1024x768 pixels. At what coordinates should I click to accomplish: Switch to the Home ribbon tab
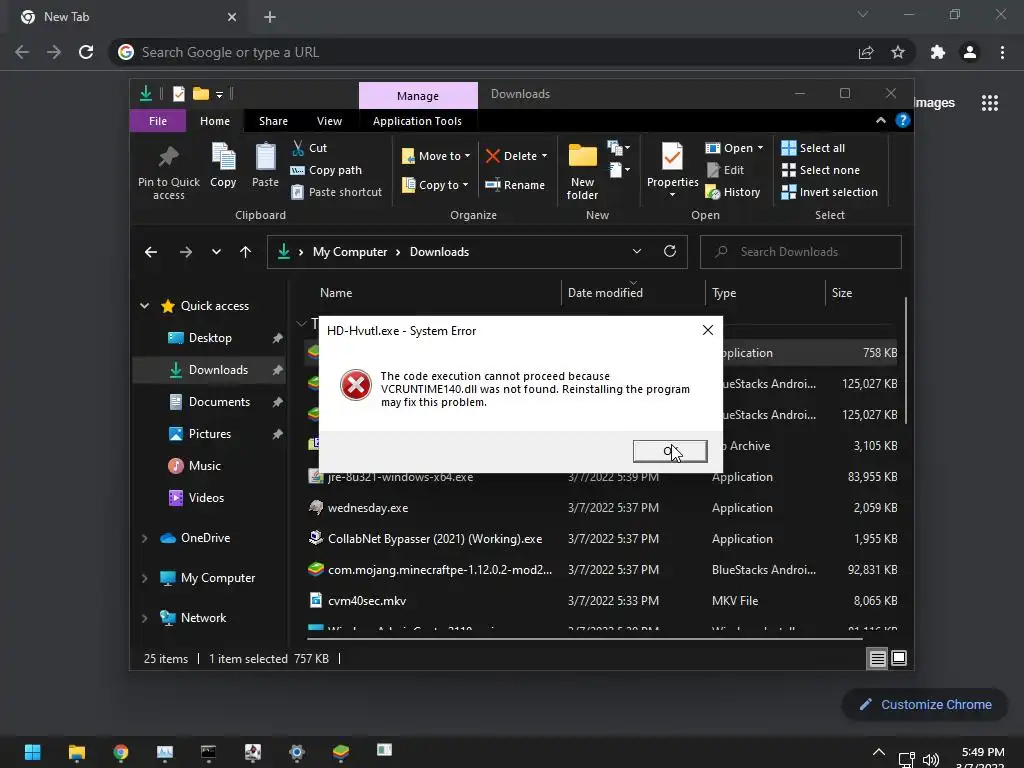215,121
